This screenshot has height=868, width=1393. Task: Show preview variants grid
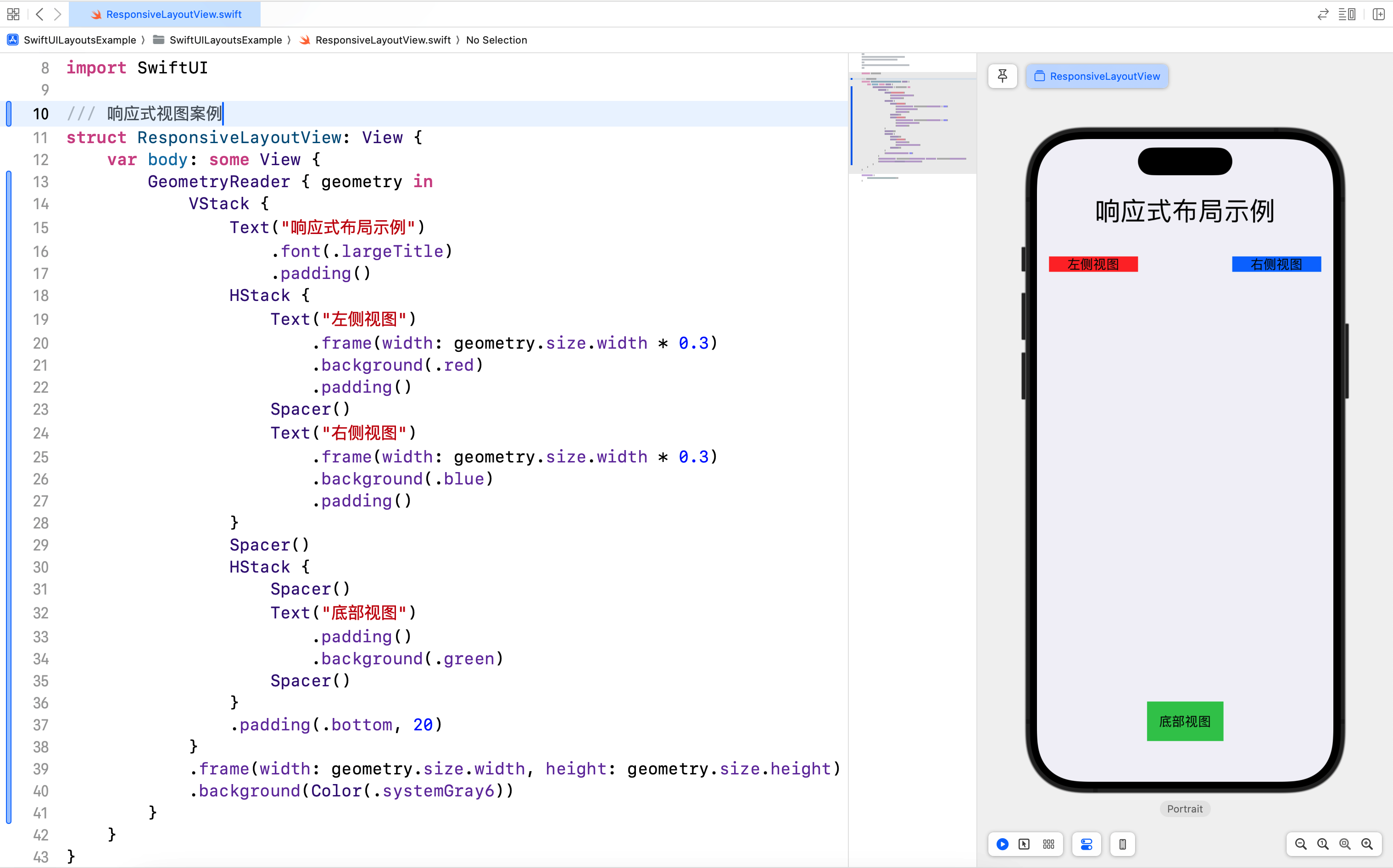[x=1048, y=844]
